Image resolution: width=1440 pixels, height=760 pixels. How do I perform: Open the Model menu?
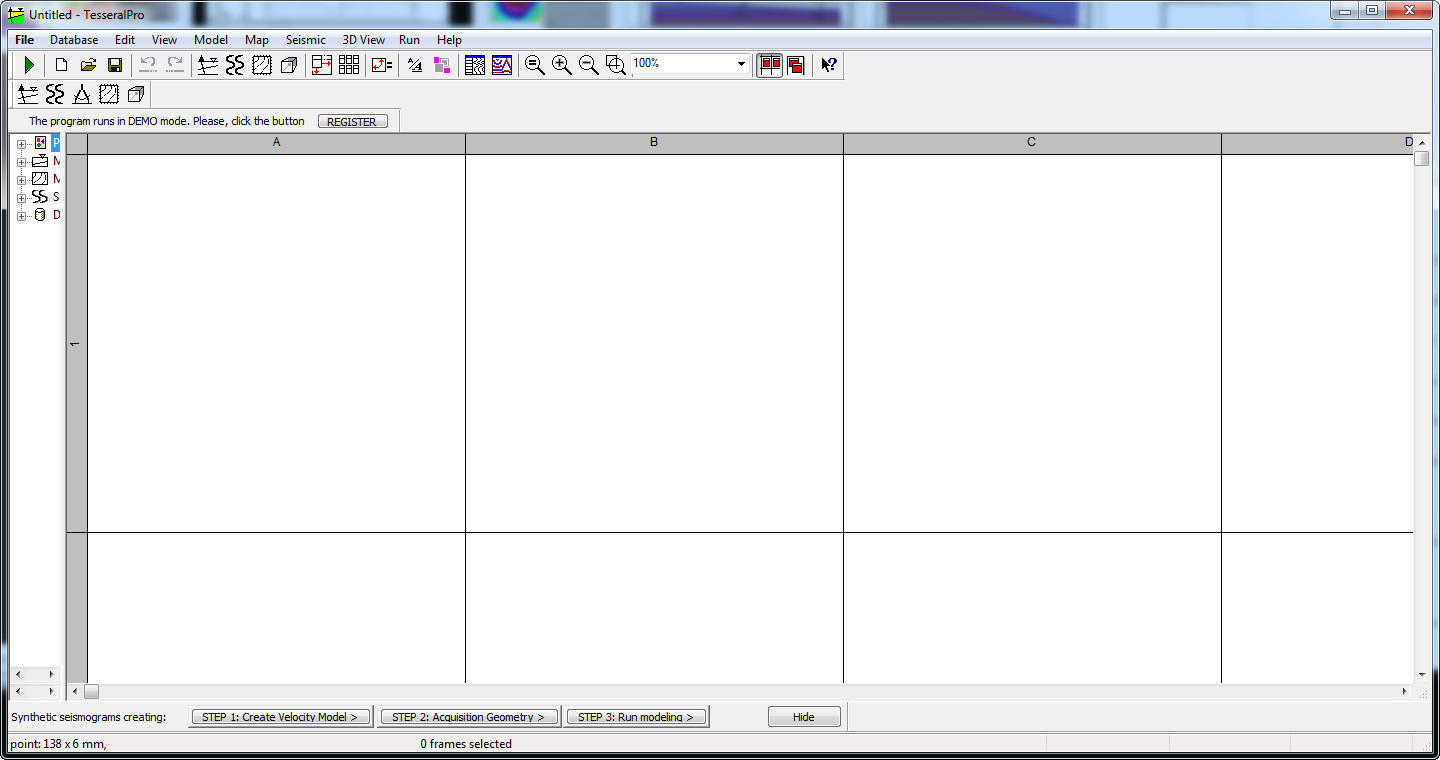point(211,40)
